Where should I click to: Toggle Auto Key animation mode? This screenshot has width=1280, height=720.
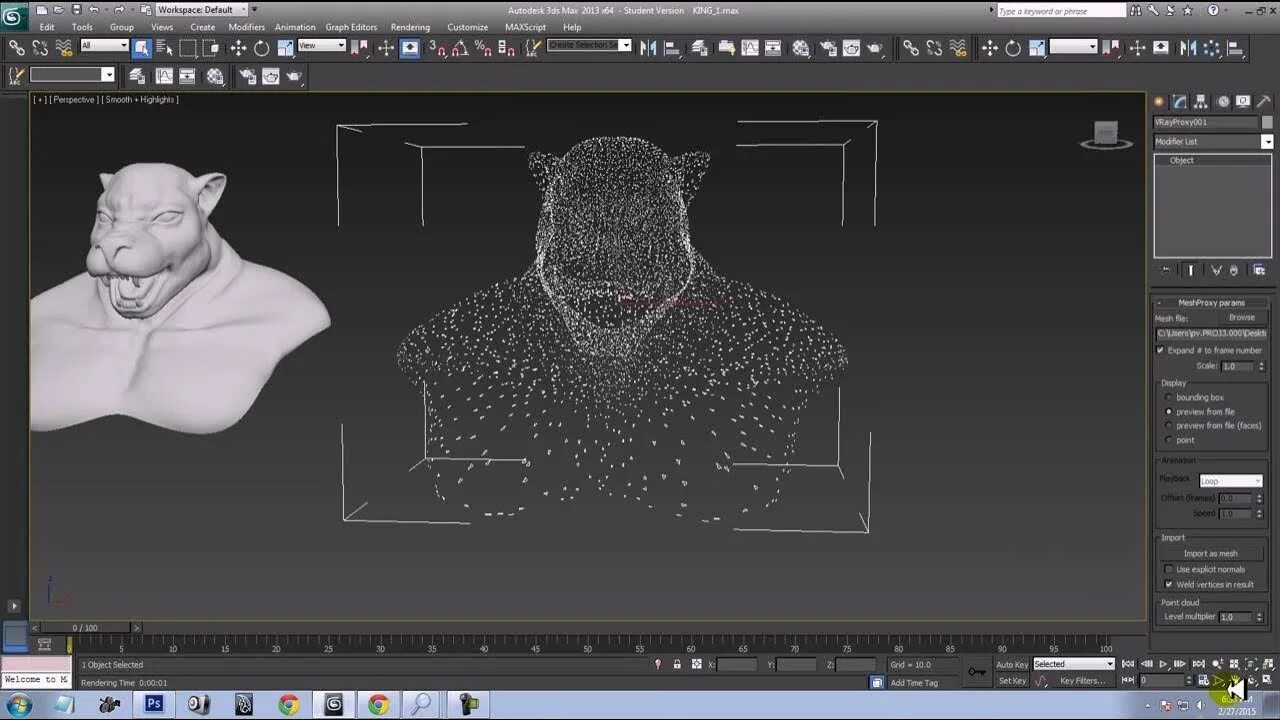coord(1012,664)
